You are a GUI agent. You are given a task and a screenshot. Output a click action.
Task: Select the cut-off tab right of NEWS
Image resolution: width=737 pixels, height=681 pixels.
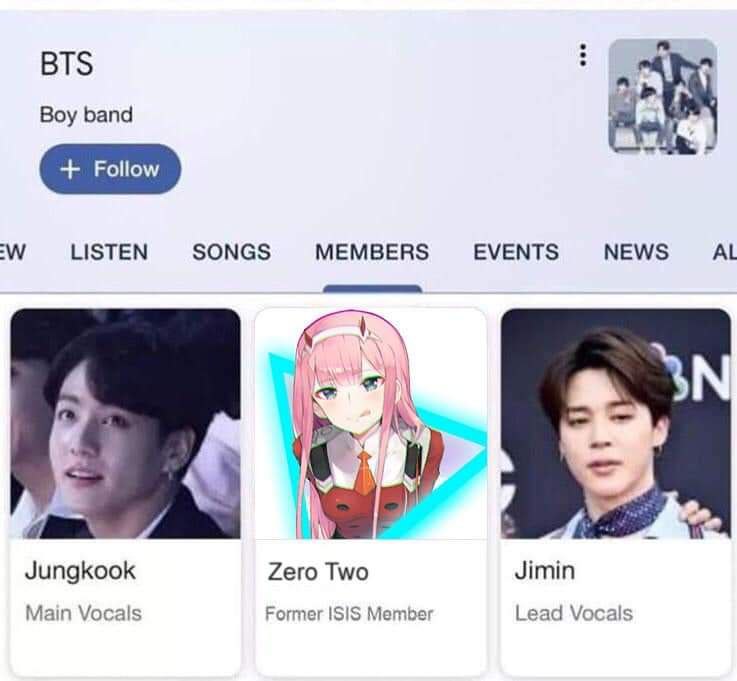click(x=724, y=252)
